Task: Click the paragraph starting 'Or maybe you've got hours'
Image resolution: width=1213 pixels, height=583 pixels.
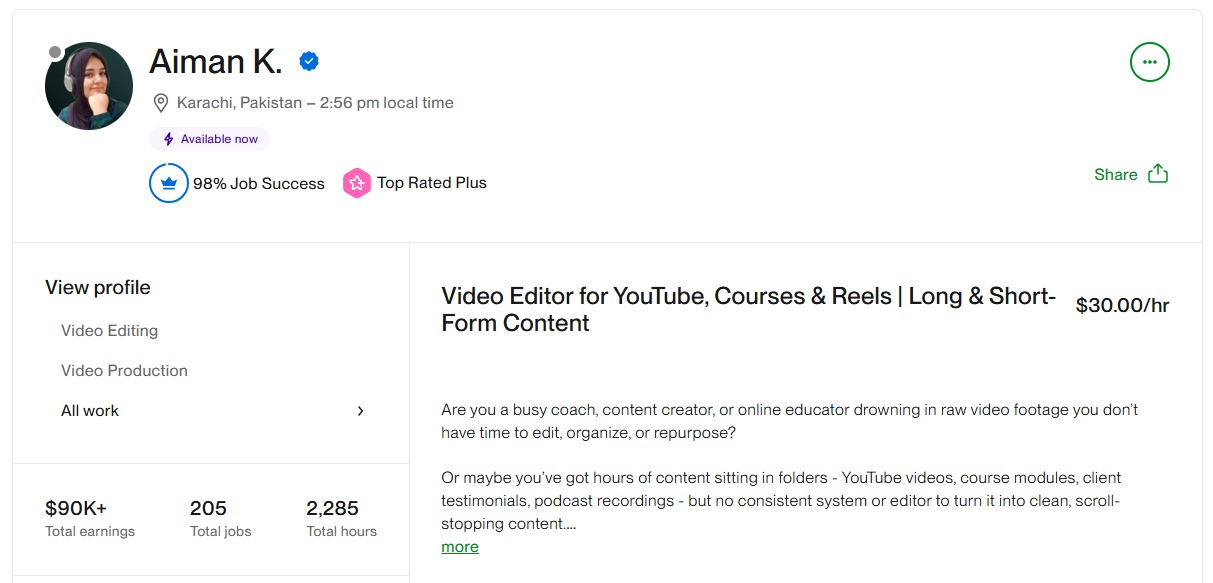Action: [x=781, y=501]
